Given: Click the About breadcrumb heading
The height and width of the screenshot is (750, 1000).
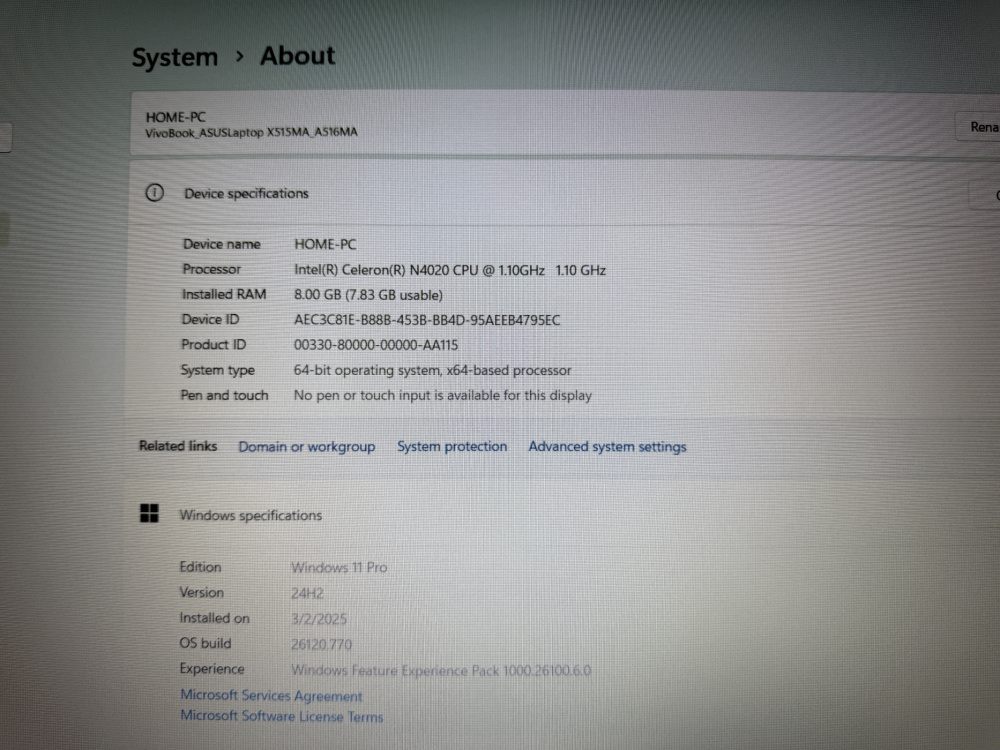Looking at the screenshot, I should 297,56.
